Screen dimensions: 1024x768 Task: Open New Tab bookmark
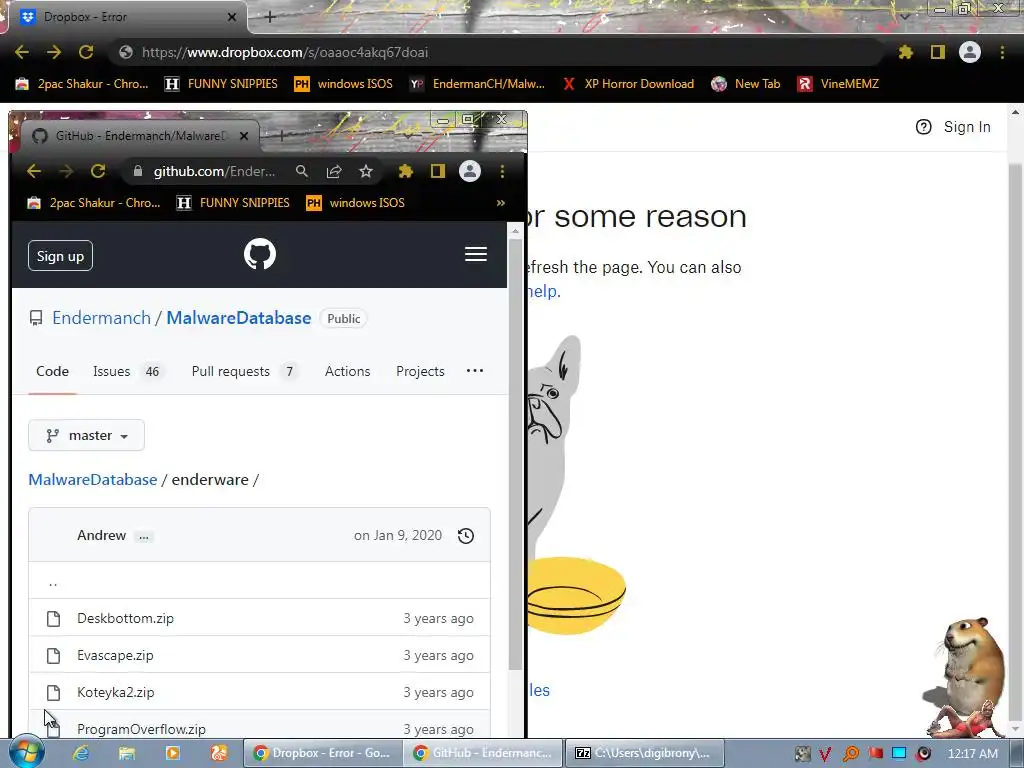point(746,84)
